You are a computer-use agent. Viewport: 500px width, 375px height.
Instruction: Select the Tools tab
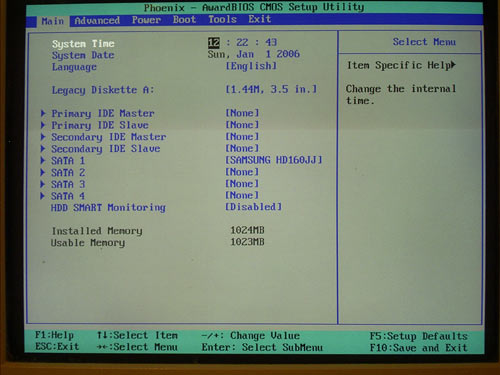coord(222,19)
